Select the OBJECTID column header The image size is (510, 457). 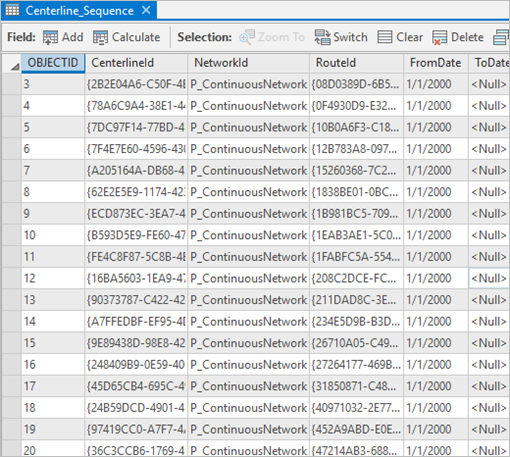[x=53, y=63]
